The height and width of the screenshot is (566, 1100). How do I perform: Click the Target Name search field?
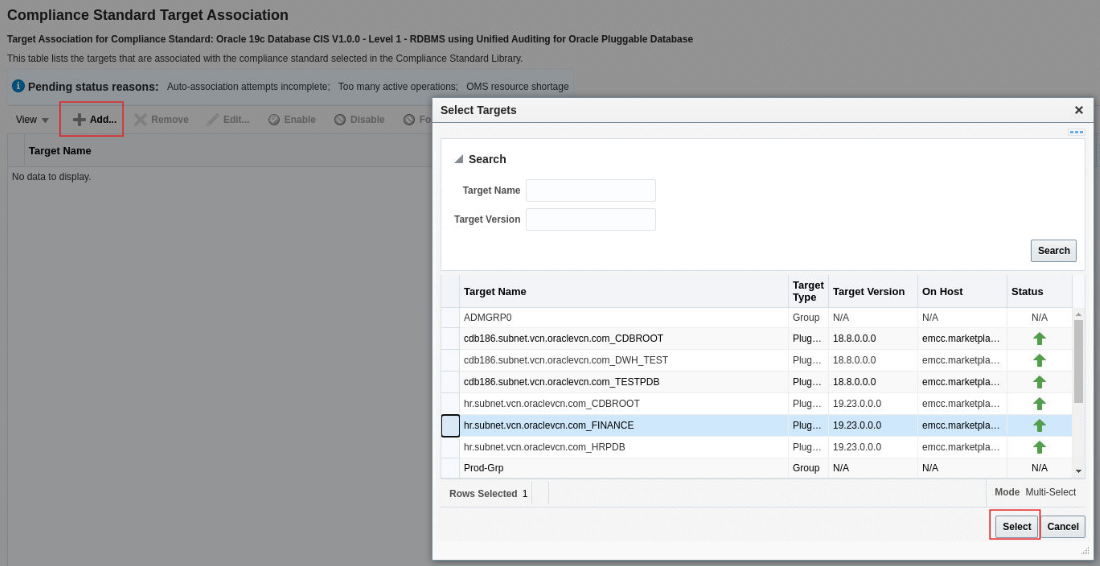pyautogui.click(x=590, y=190)
